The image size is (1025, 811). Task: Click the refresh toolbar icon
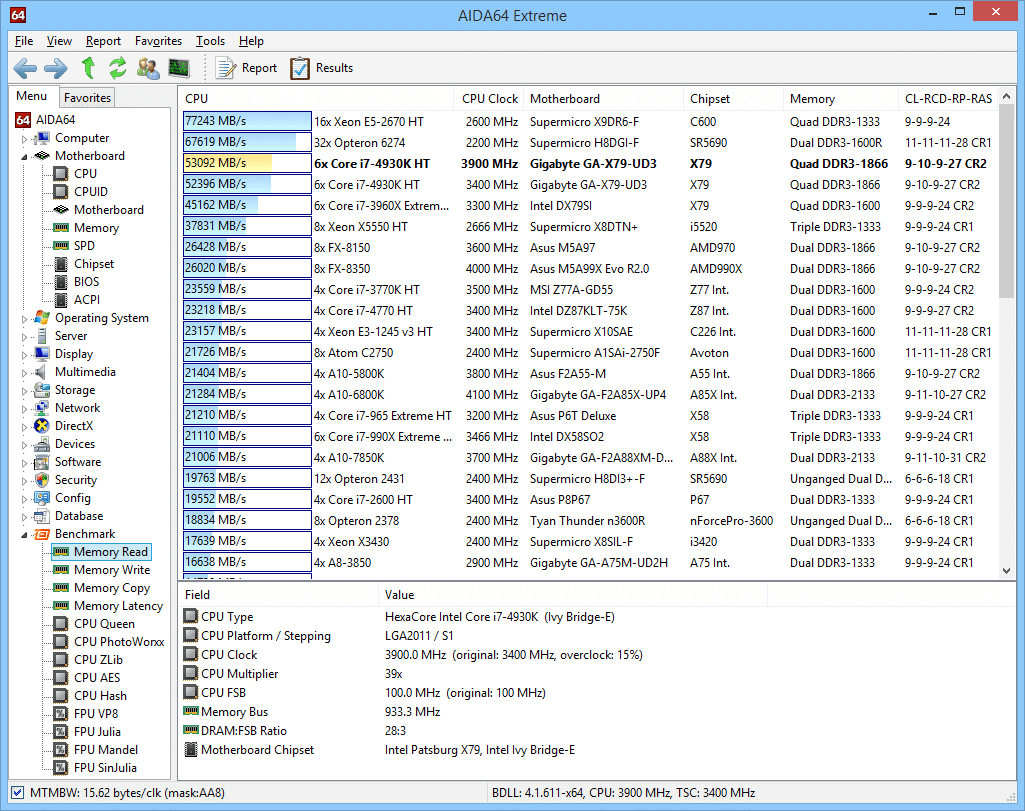pyautogui.click(x=117, y=68)
